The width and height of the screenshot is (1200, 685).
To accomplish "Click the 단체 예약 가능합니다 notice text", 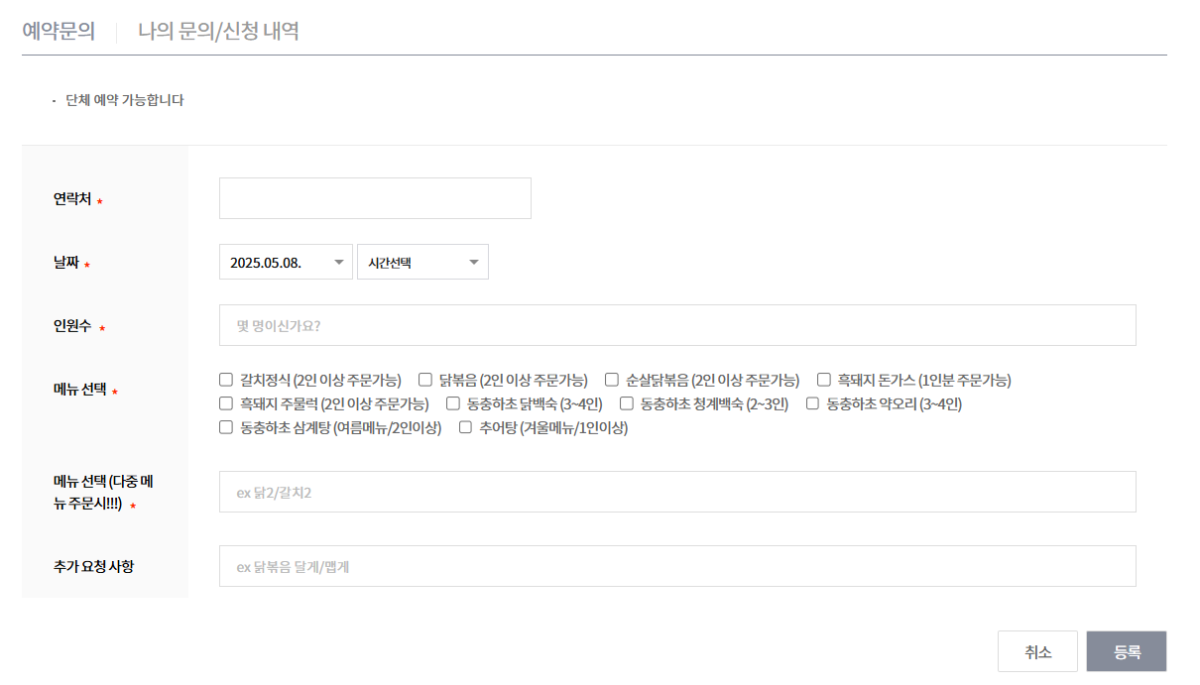I will tap(125, 100).
